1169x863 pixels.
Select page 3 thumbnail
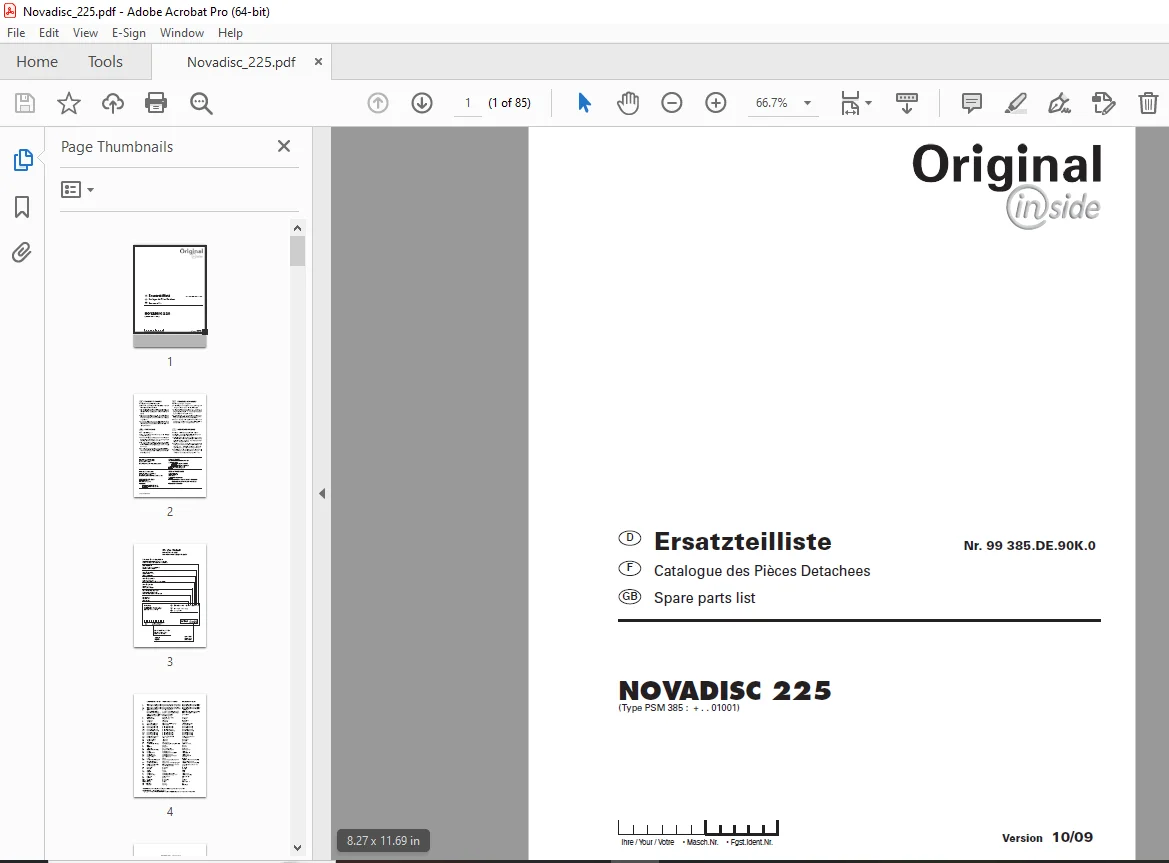tap(170, 595)
